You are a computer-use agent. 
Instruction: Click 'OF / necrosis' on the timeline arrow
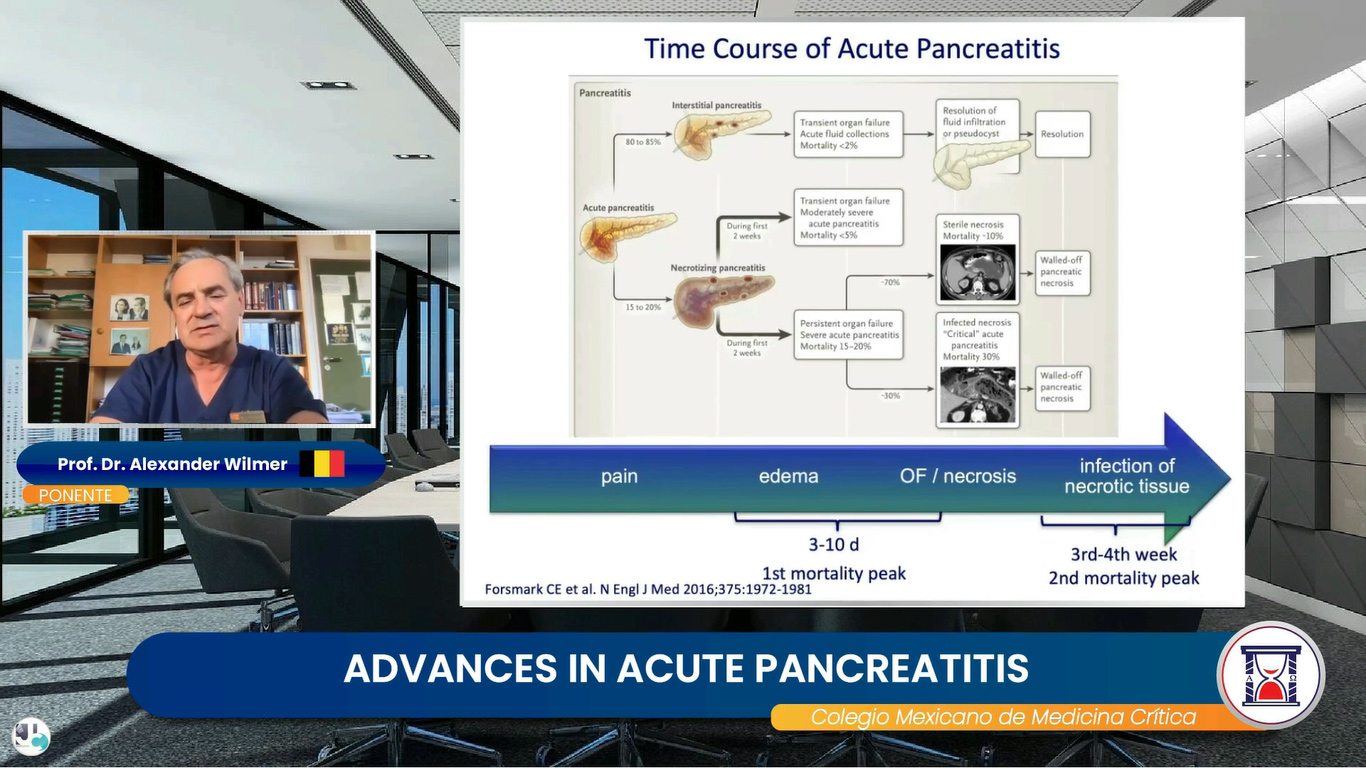tap(958, 476)
